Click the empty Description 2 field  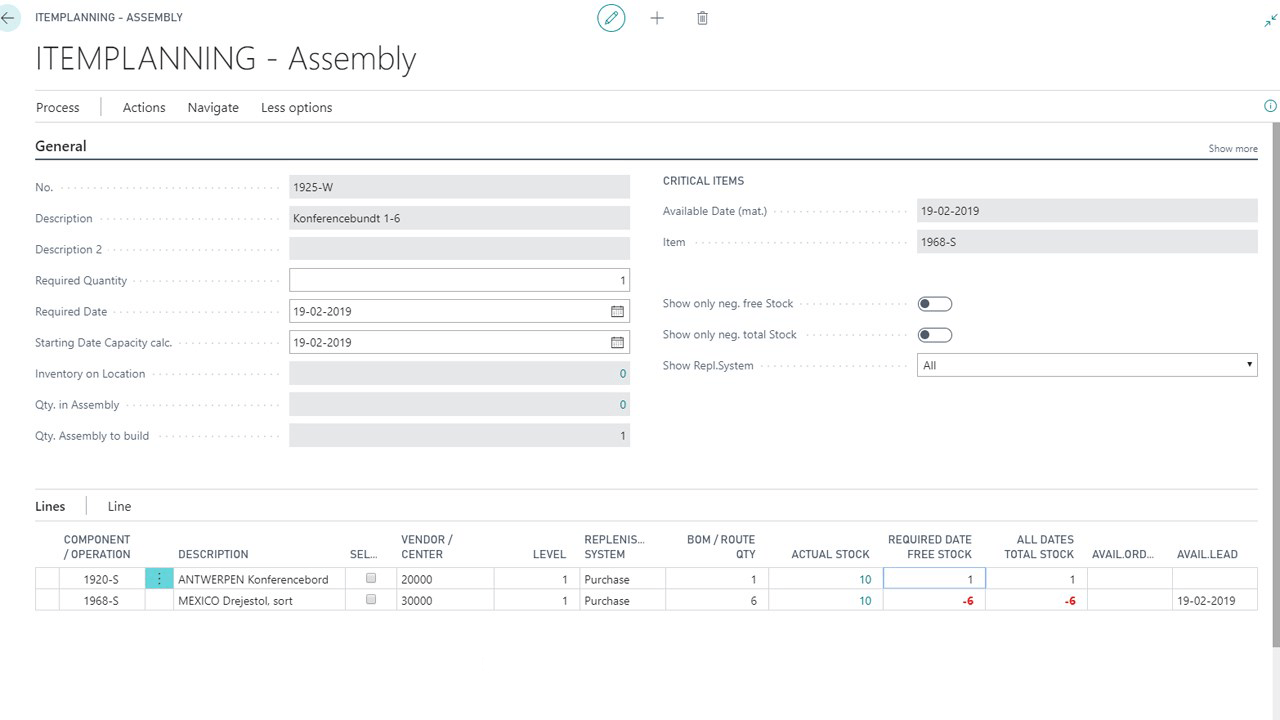click(x=459, y=249)
